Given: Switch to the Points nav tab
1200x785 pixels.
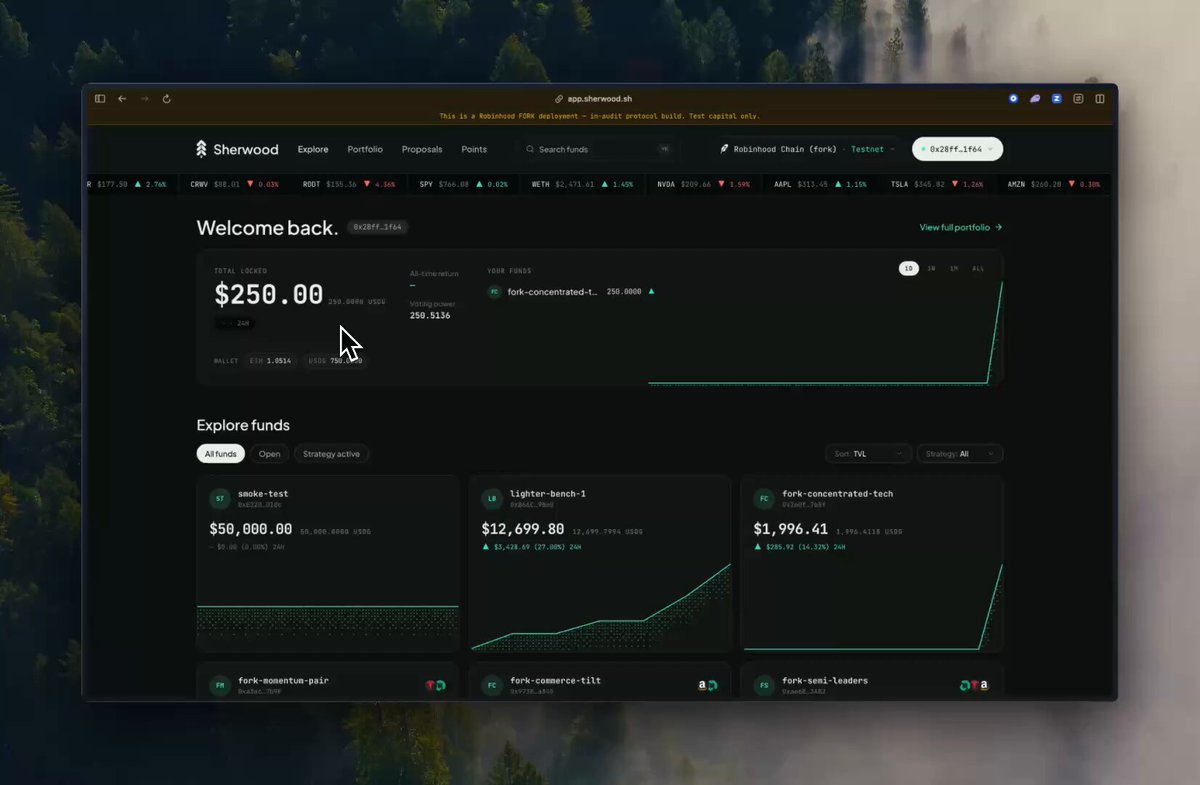Looking at the screenshot, I should pyautogui.click(x=474, y=149).
